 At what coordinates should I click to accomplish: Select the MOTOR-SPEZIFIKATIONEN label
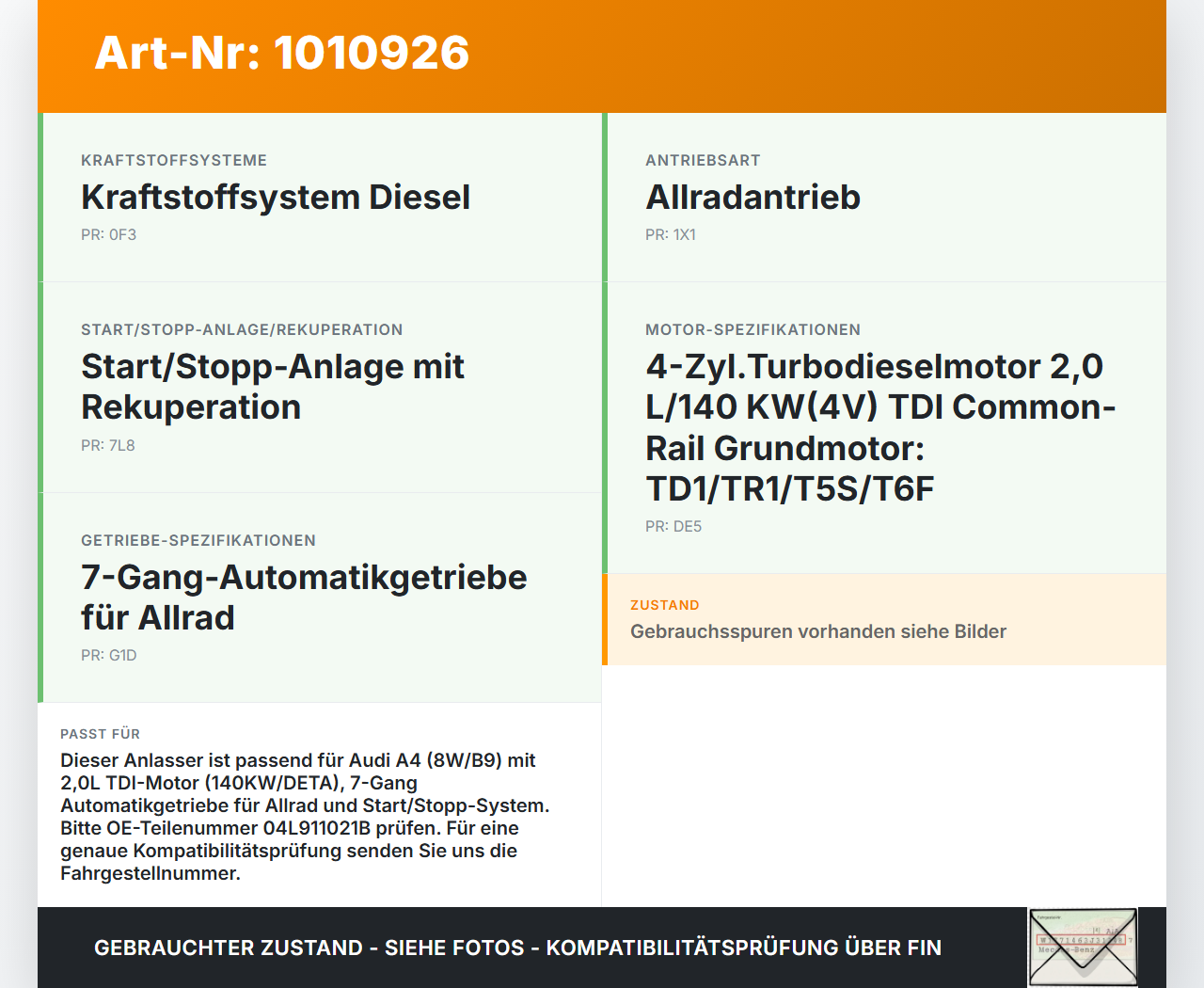(x=752, y=330)
